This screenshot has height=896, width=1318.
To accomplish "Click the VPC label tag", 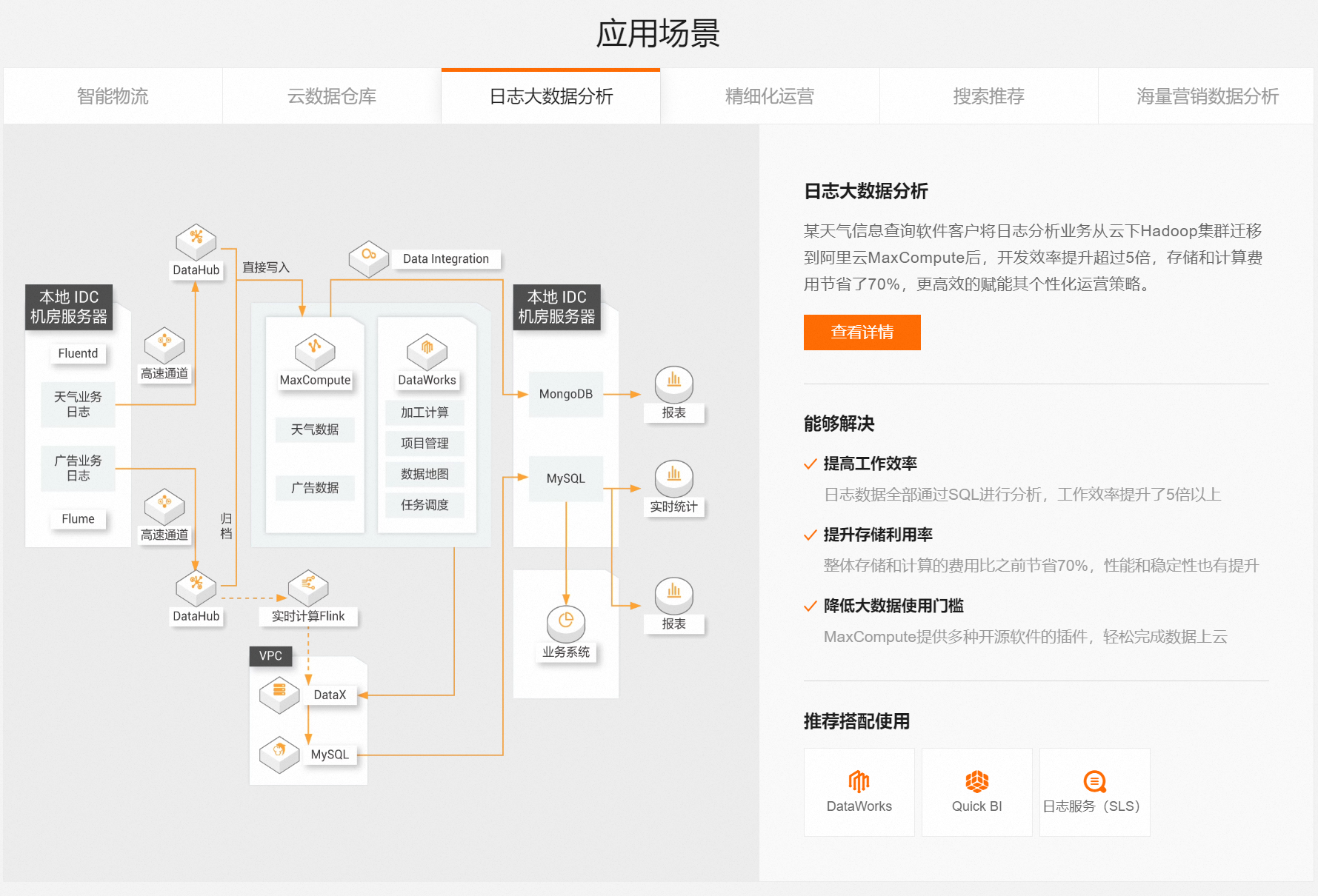I will (270, 656).
